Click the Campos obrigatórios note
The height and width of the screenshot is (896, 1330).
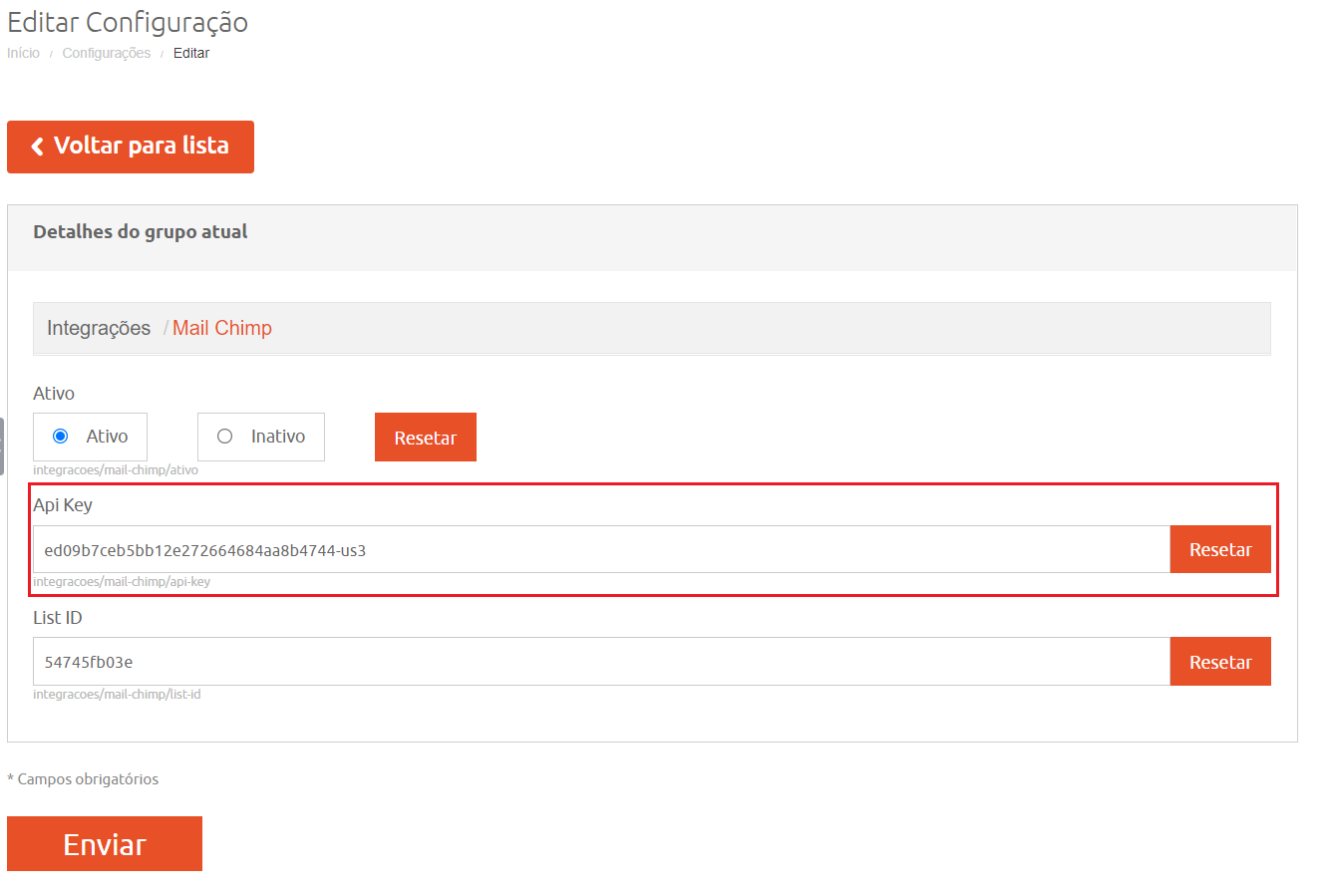[83, 779]
